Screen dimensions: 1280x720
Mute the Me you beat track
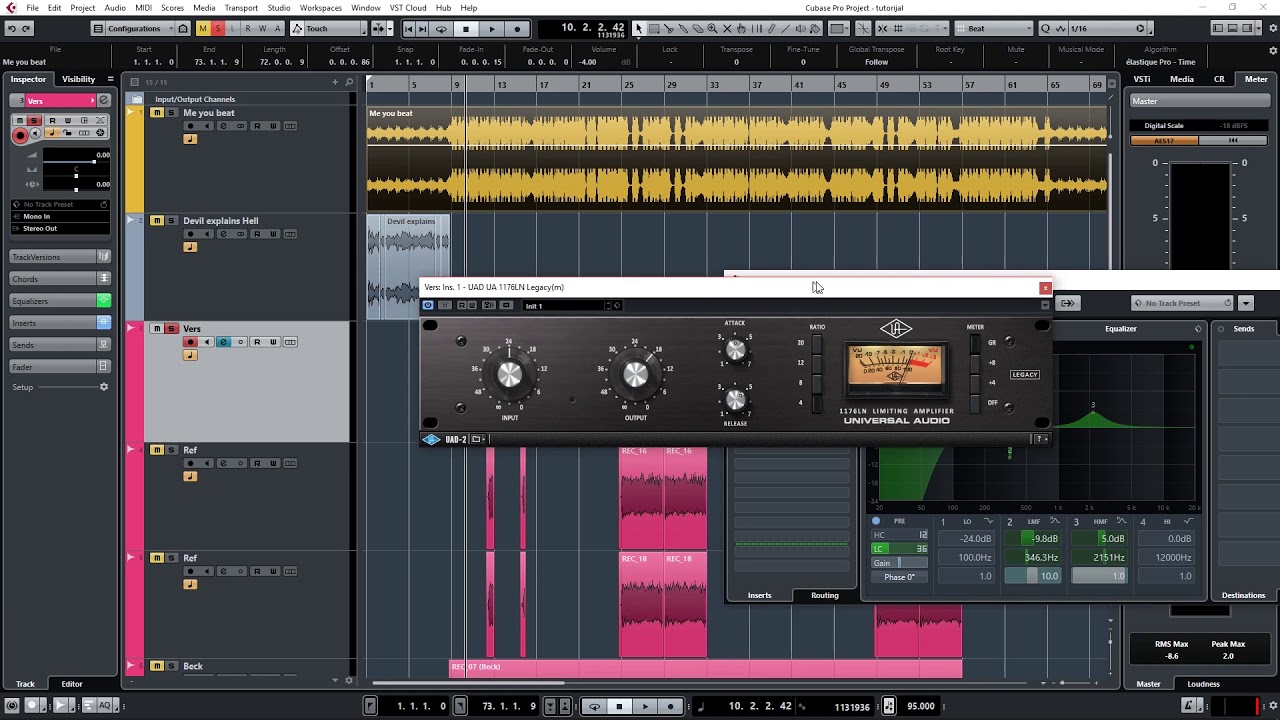[157, 113]
